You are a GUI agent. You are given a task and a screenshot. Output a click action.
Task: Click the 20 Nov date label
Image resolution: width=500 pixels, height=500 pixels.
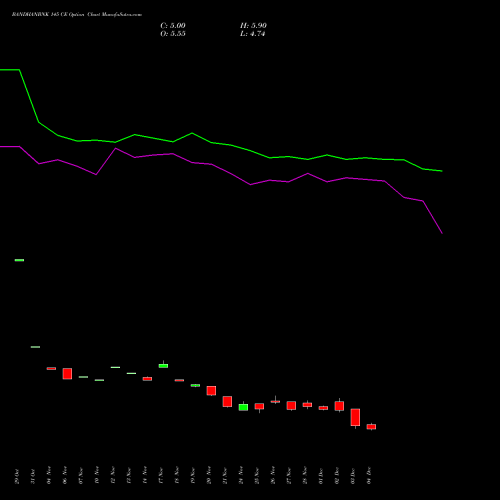click(x=209, y=476)
